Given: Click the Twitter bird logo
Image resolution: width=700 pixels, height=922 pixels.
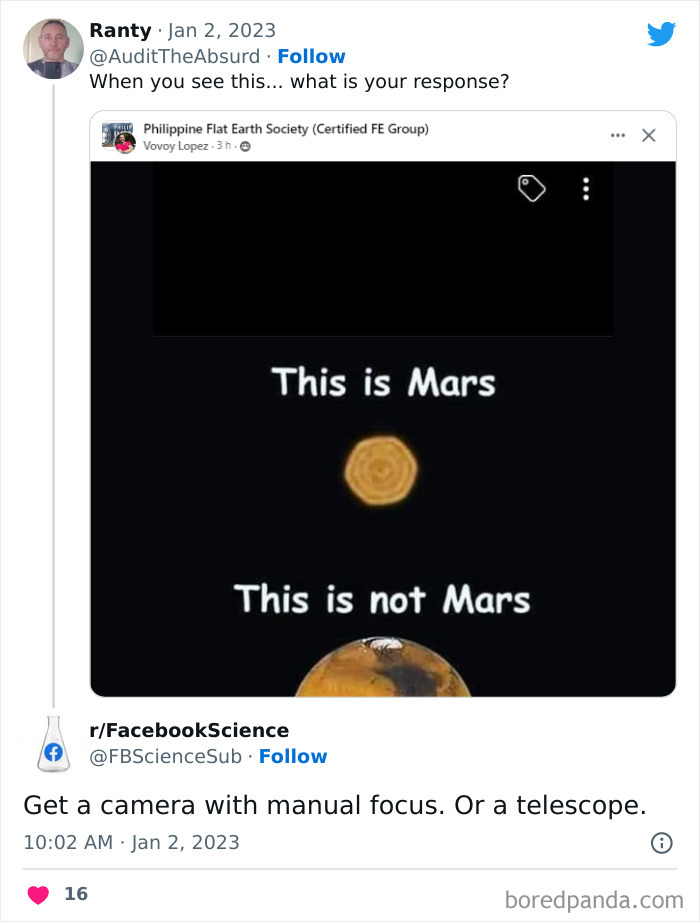Looking at the screenshot, I should point(662,33).
